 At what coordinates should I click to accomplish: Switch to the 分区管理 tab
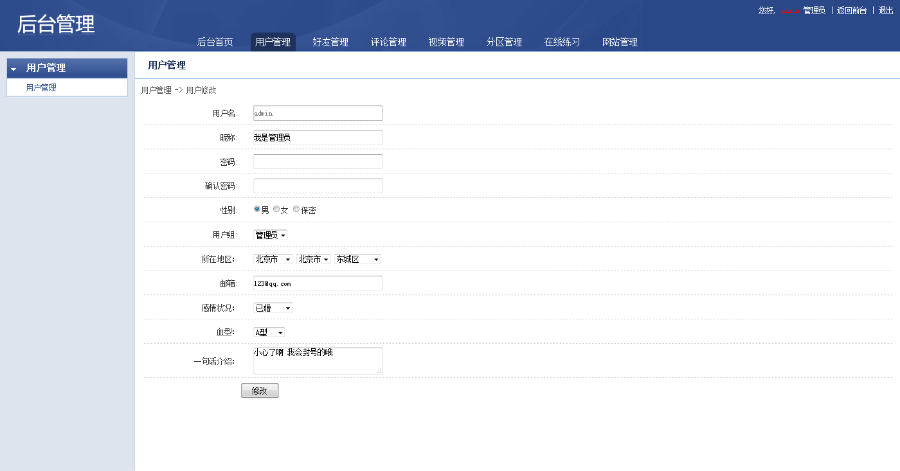click(504, 42)
